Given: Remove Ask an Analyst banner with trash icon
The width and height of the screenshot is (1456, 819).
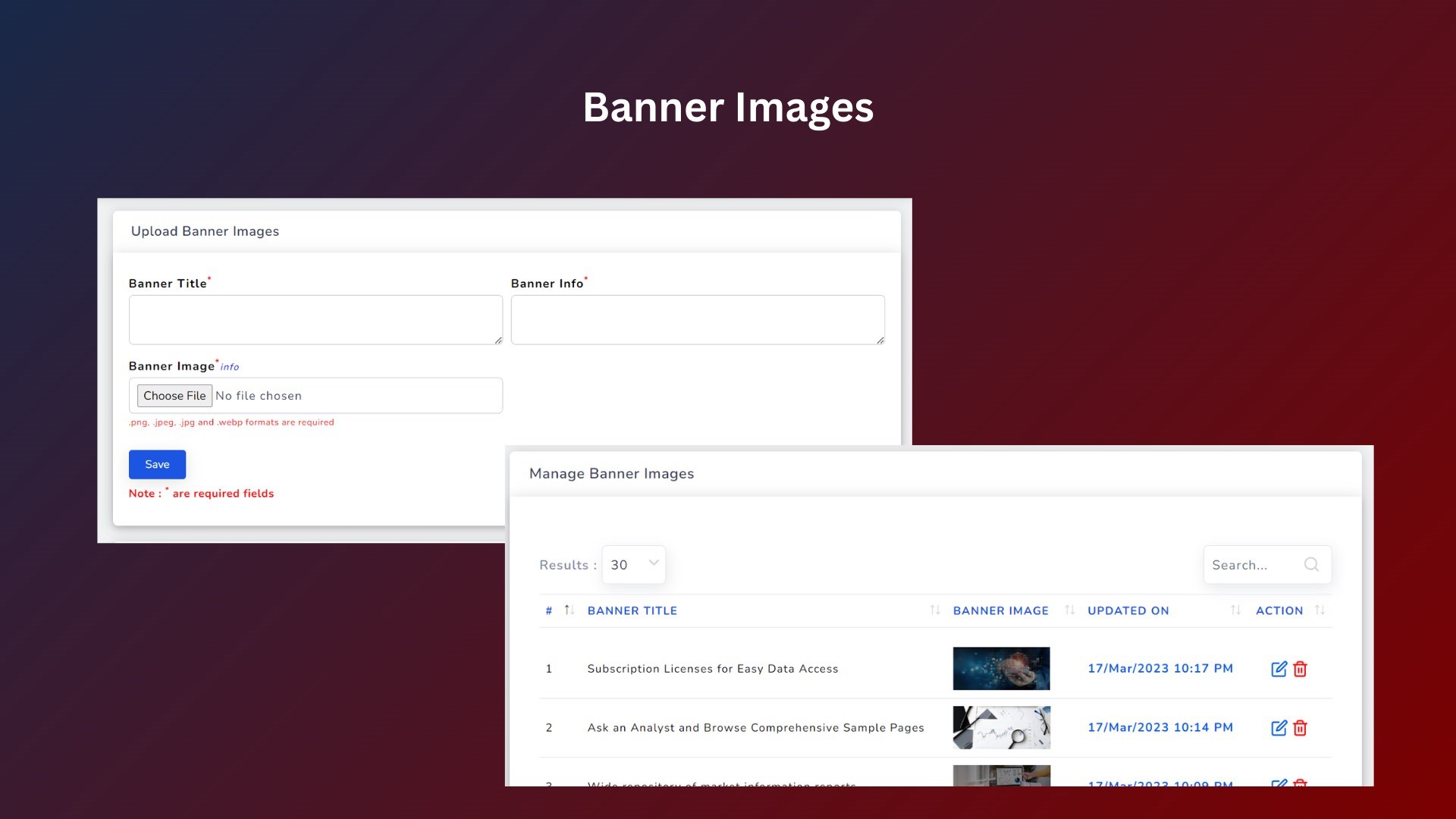Looking at the screenshot, I should click(1301, 728).
